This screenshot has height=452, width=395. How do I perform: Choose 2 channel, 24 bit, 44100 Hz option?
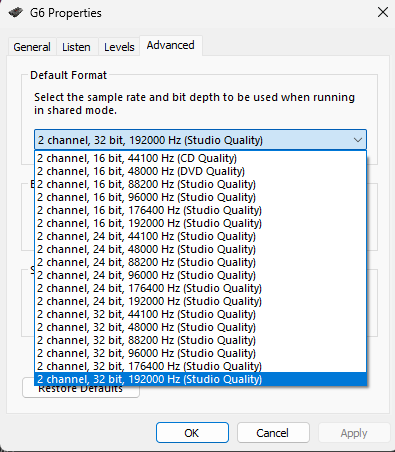click(x=200, y=236)
